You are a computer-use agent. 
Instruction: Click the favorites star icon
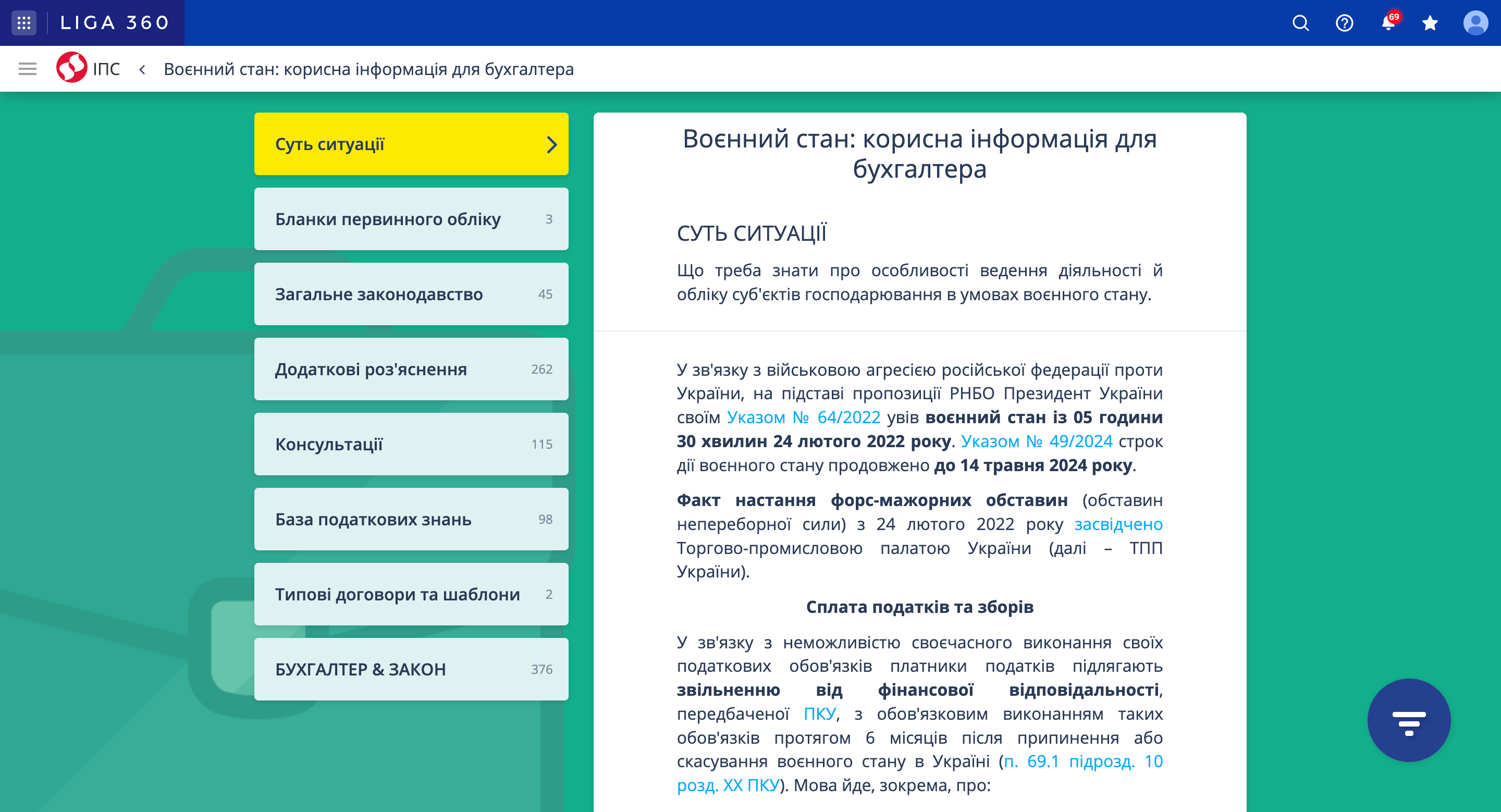[1430, 23]
